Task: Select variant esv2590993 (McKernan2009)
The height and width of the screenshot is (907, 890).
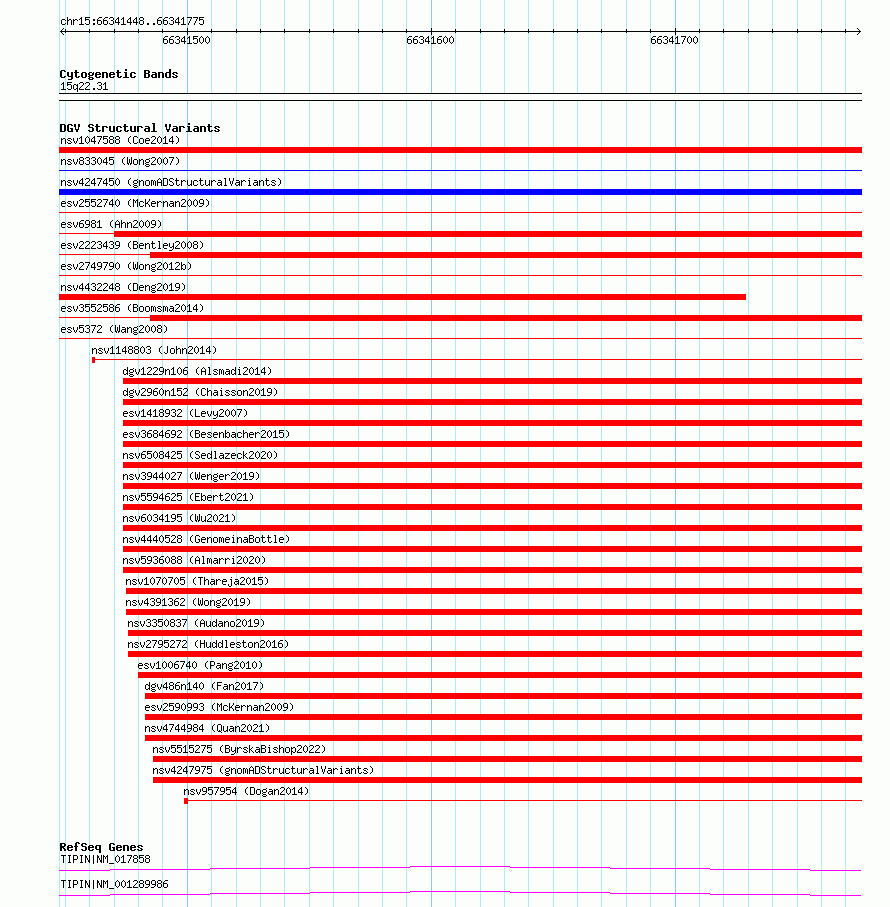Action: coord(219,707)
